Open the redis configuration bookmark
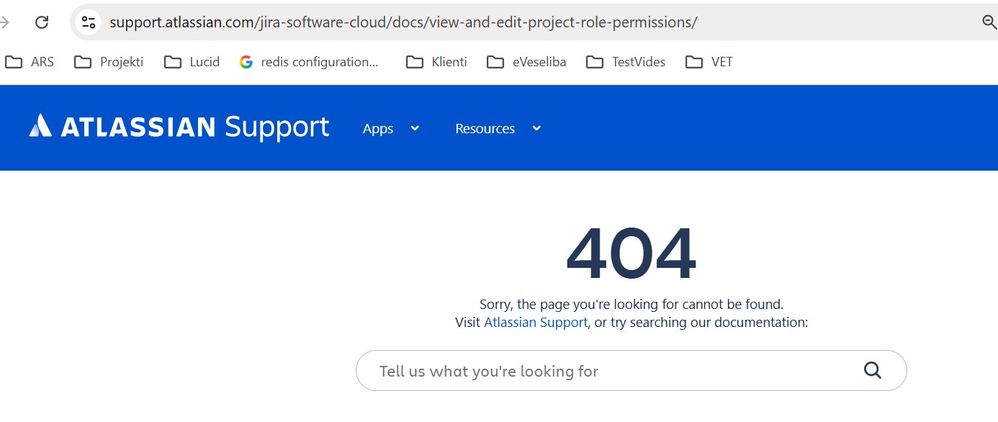998x422 pixels. coord(309,62)
